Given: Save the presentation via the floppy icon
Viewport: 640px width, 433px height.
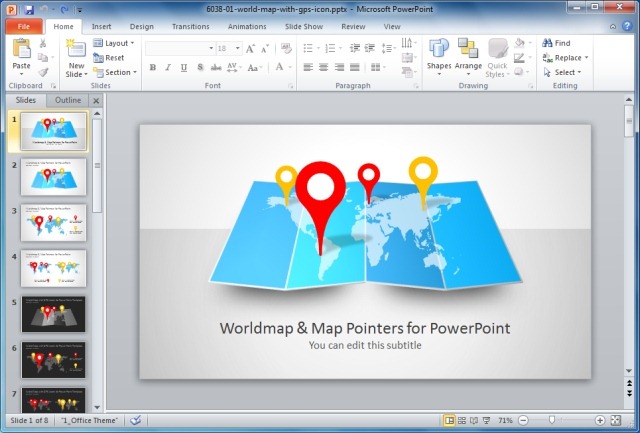Looking at the screenshot, I should [29, 9].
